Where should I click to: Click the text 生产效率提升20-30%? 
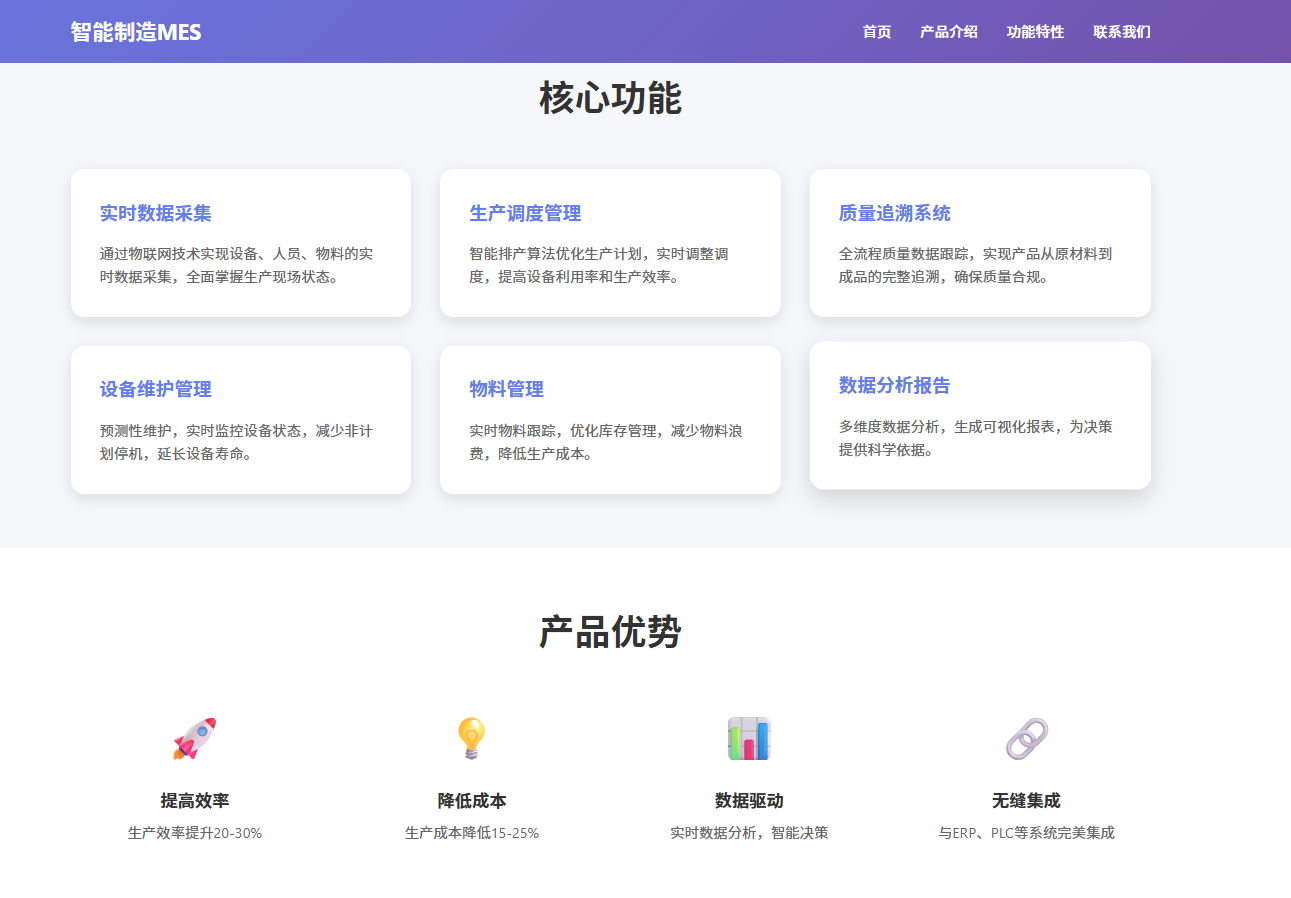coord(195,833)
